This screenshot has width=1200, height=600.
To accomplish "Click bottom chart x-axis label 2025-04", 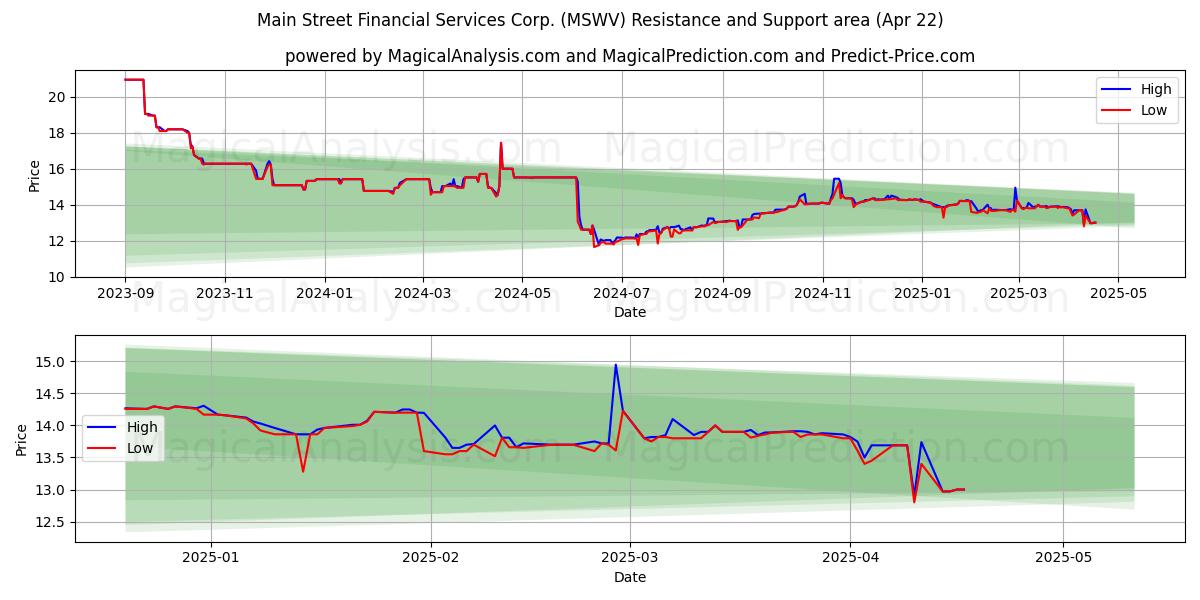I will coord(850,560).
